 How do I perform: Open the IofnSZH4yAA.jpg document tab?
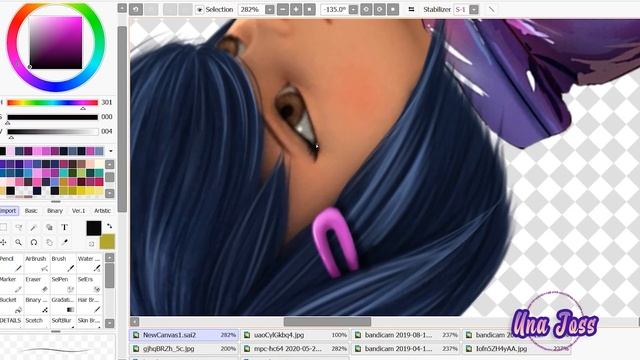(x=517, y=349)
